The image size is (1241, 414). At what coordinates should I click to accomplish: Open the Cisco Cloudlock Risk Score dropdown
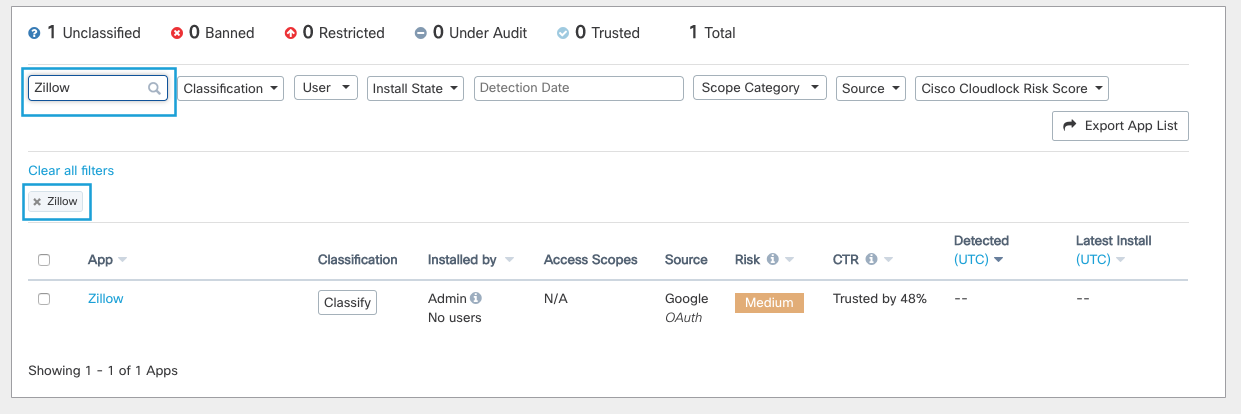(x=1011, y=88)
